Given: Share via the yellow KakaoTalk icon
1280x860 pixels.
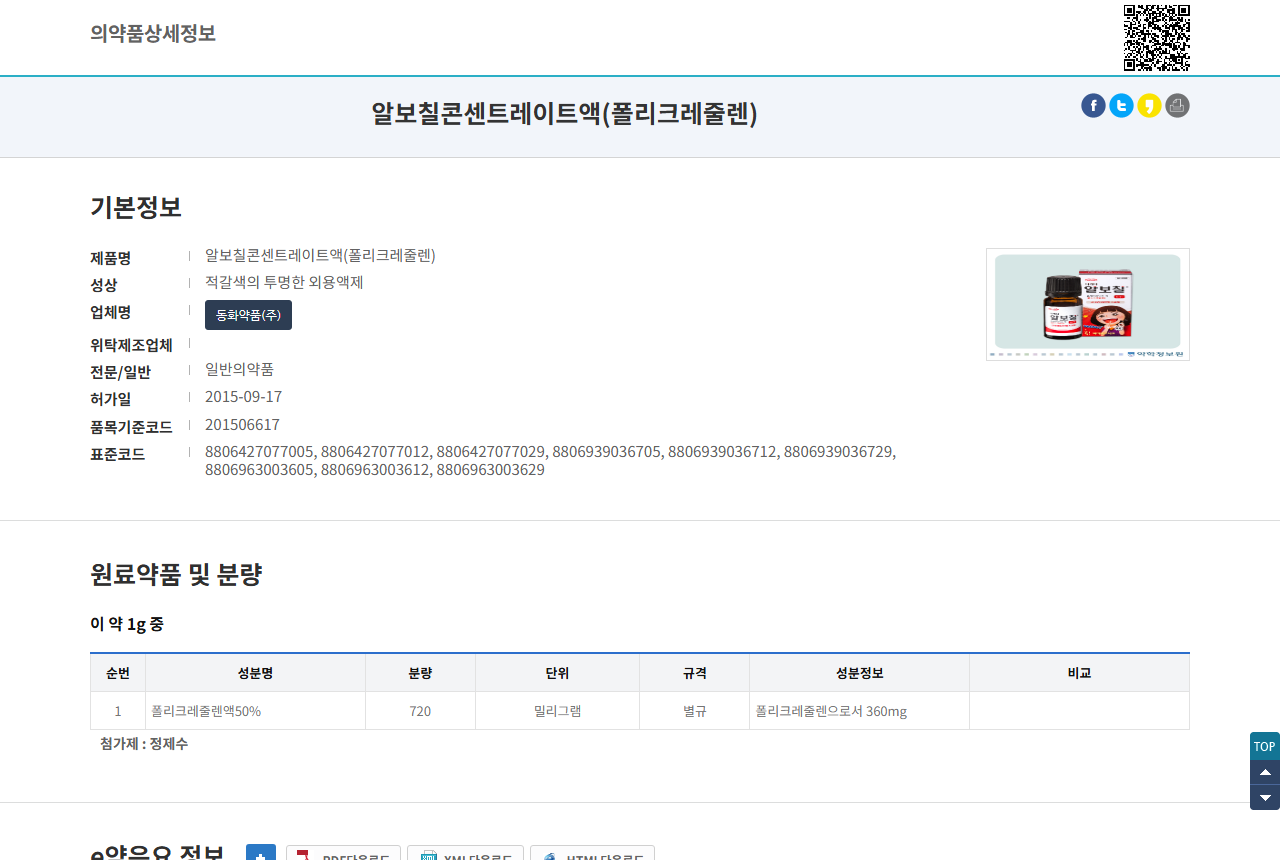Looking at the screenshot, I should [x=1149, y=106].
